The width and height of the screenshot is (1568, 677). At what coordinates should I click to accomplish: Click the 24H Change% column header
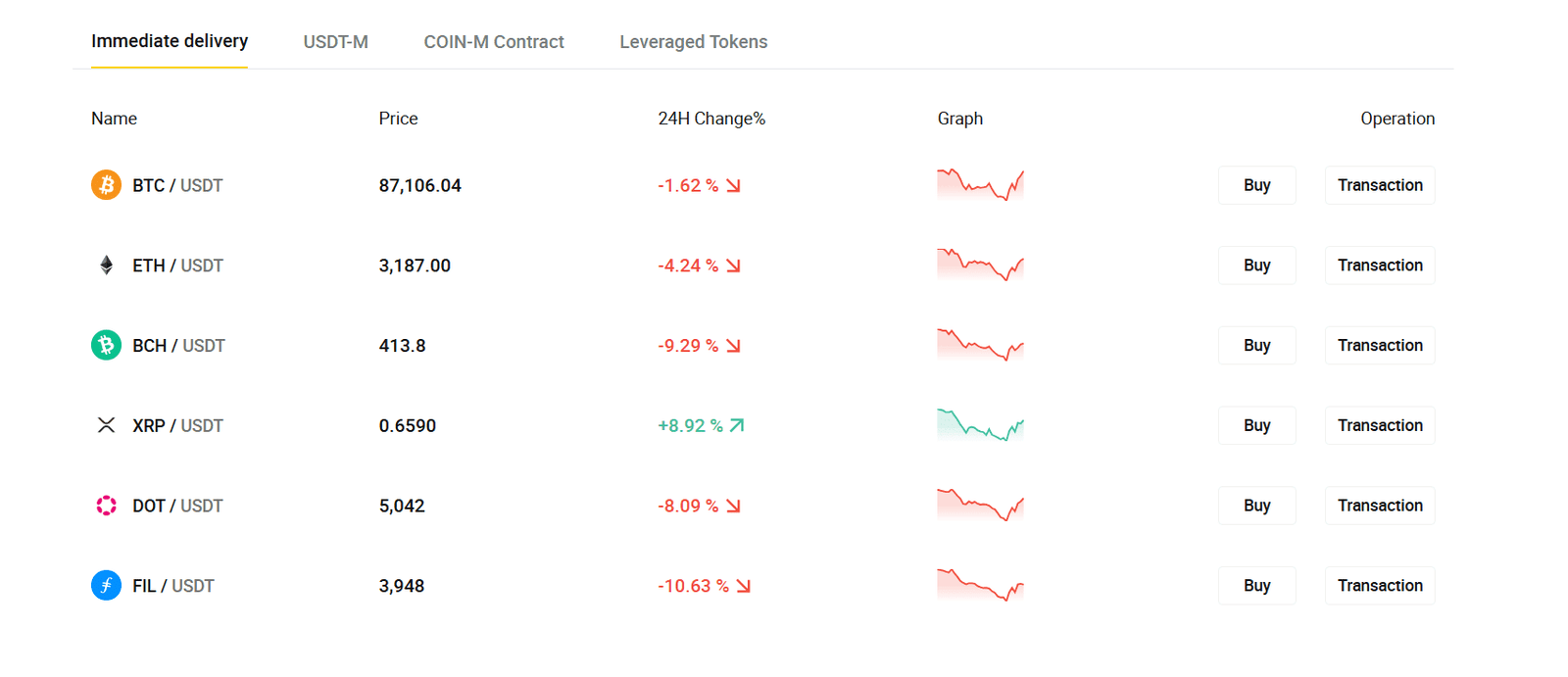[x=710, y=119]
